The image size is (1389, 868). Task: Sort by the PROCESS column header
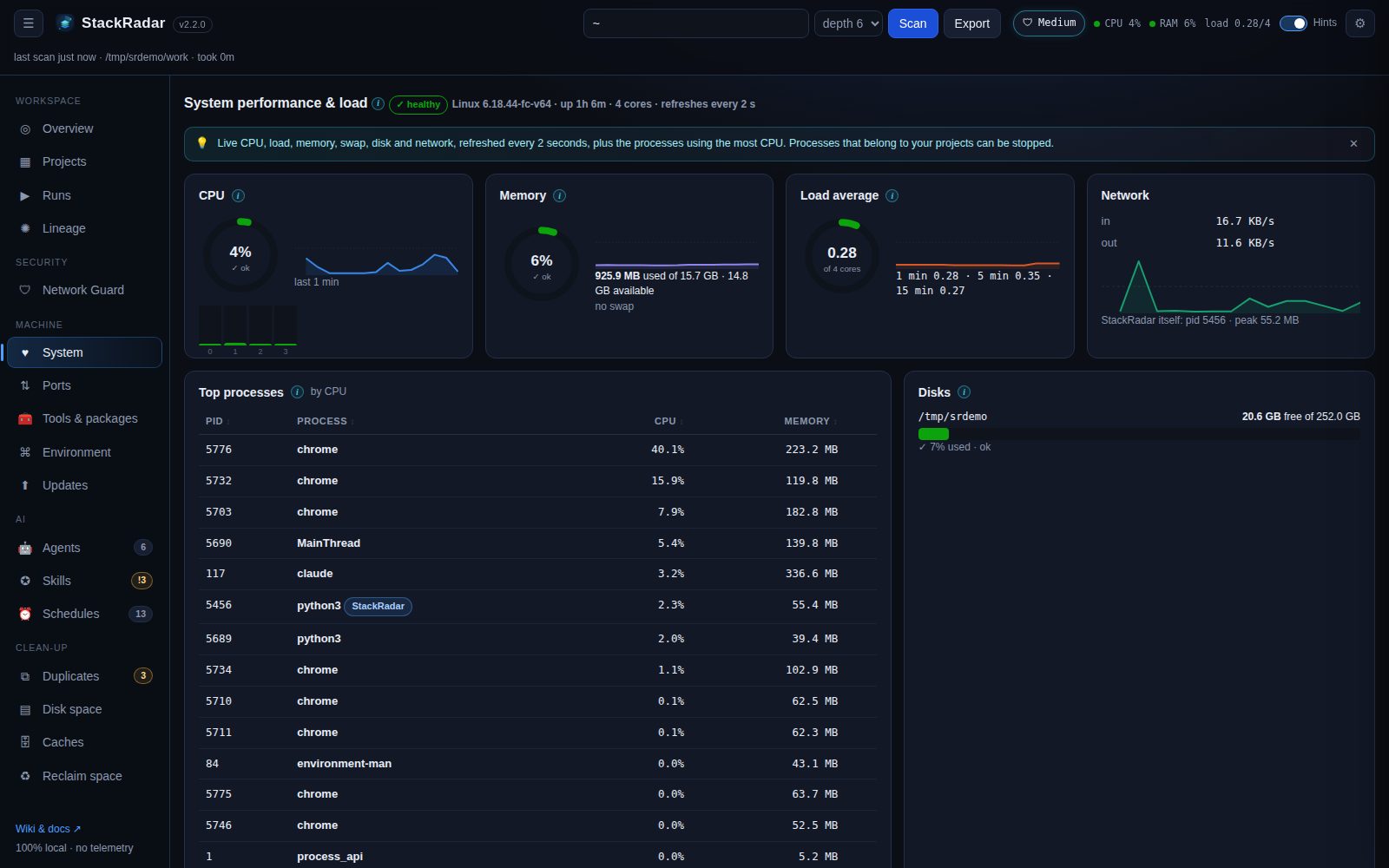point(325,421)
